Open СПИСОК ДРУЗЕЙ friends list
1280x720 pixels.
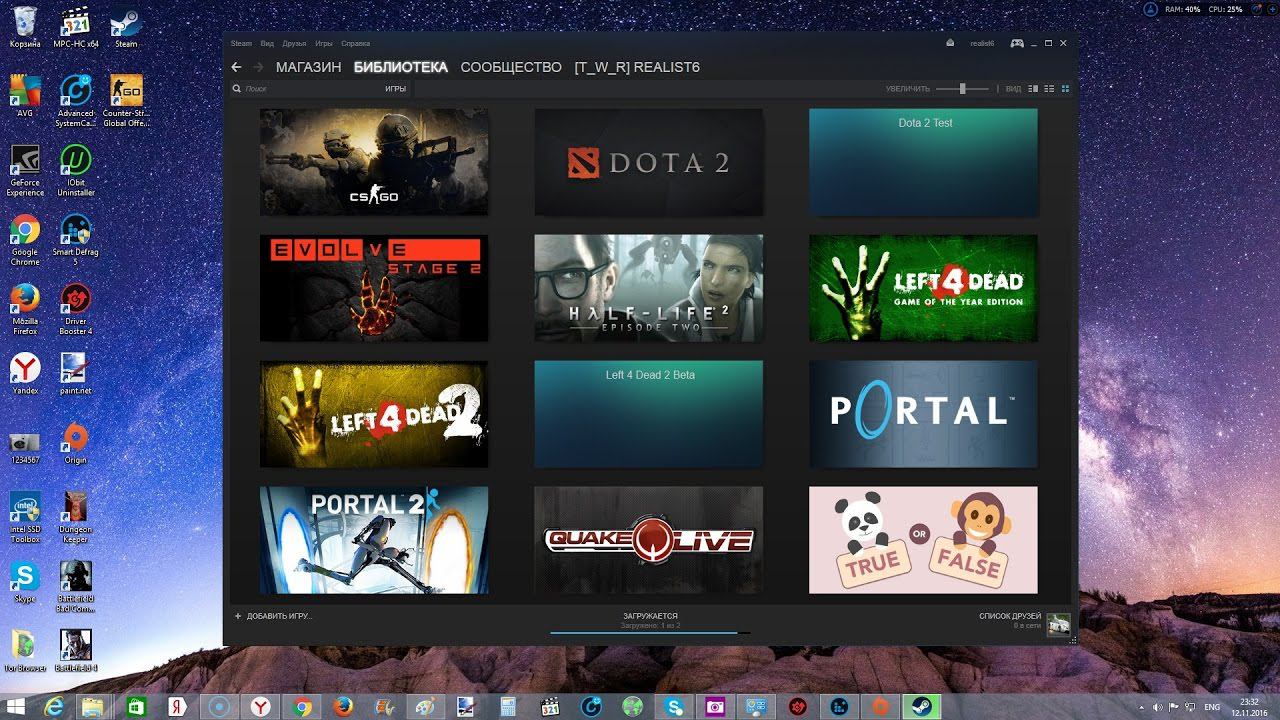pyautogui.click(x=1010, y=616)
